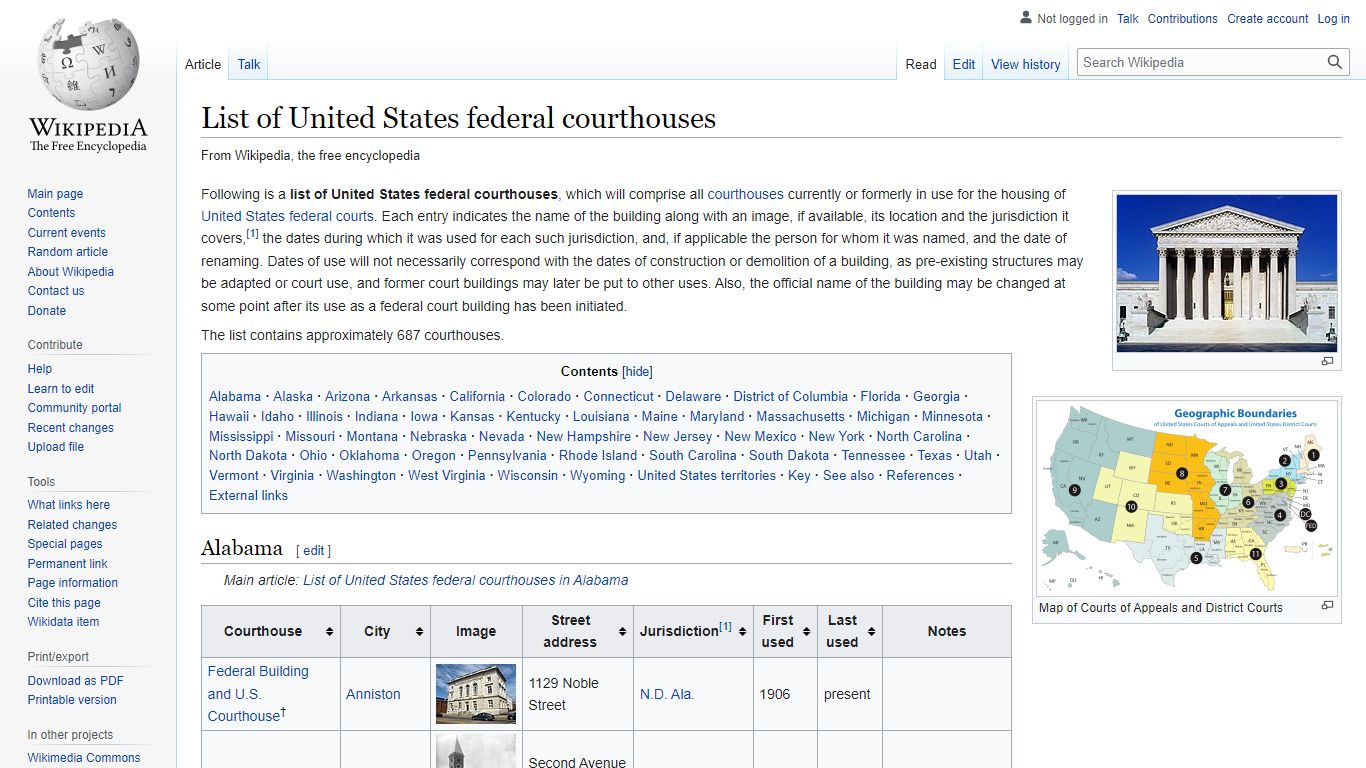Open Wikimedia Commons sidebar link

[84, 758]
